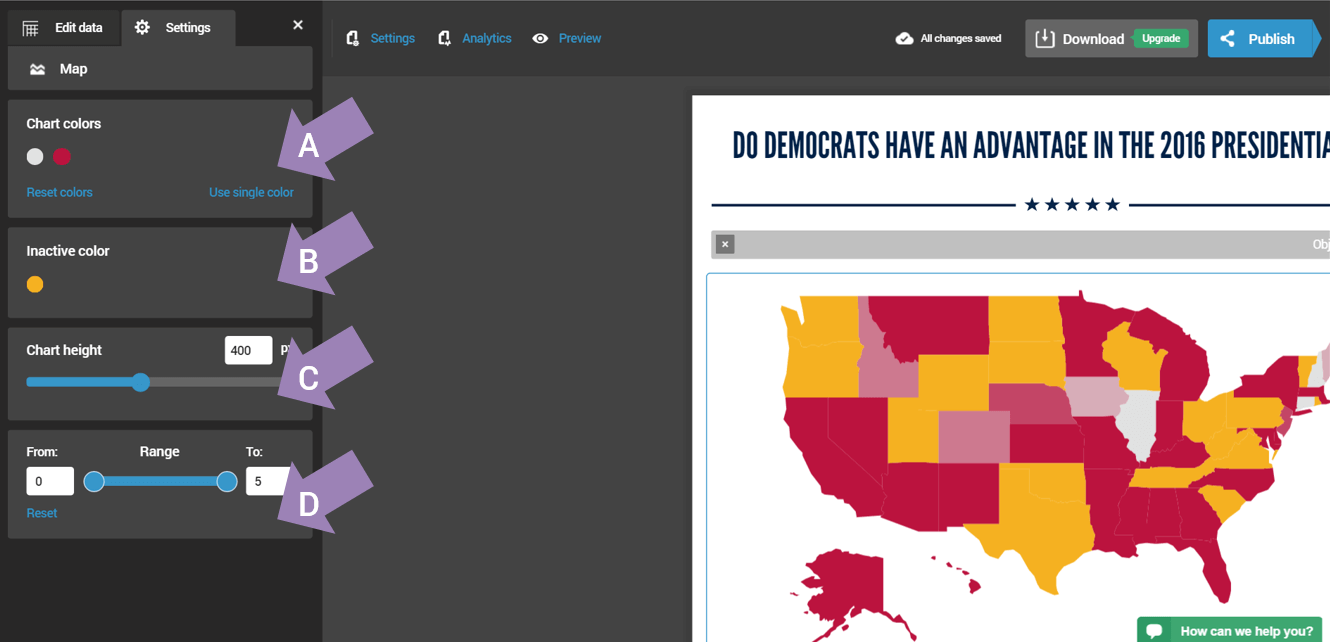This screenshot has width=1330, height=643.
Task: Click the share icon on Publish
Action: 1228,38
